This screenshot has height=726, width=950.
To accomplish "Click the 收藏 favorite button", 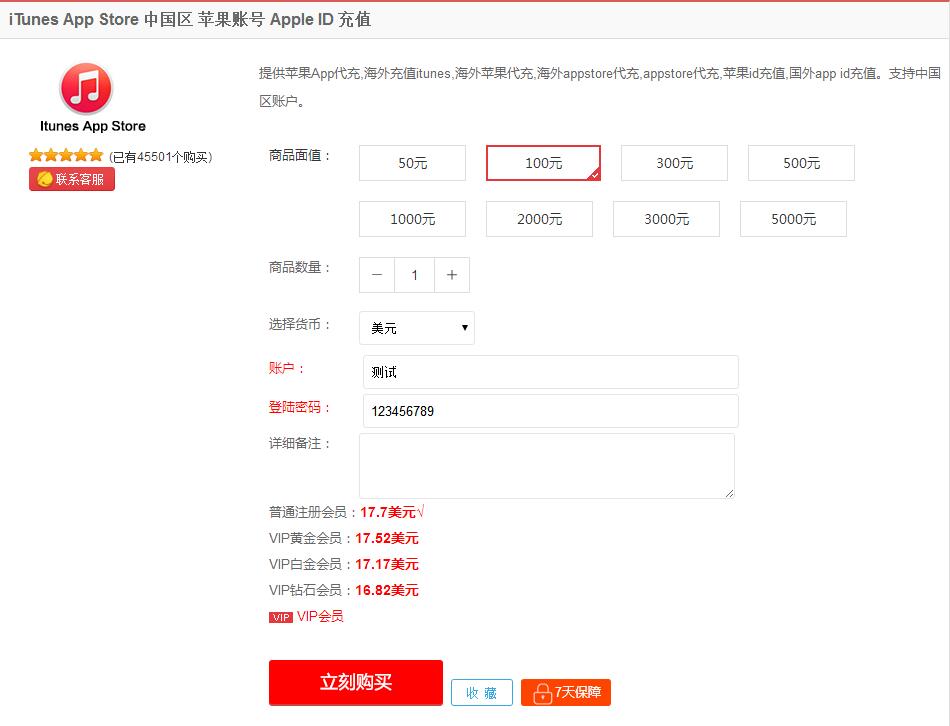I will (482, 693).
